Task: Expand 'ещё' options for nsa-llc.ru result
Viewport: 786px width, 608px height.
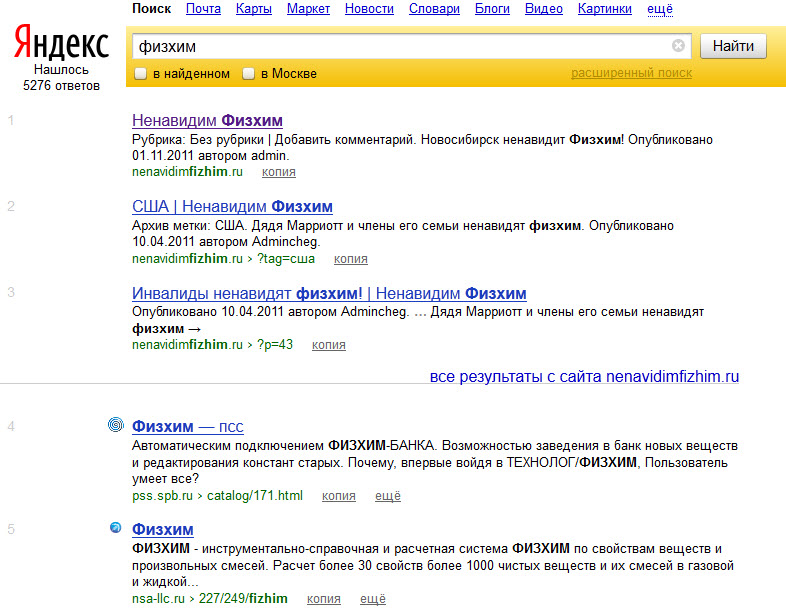Action: click(x=373, y=598)
